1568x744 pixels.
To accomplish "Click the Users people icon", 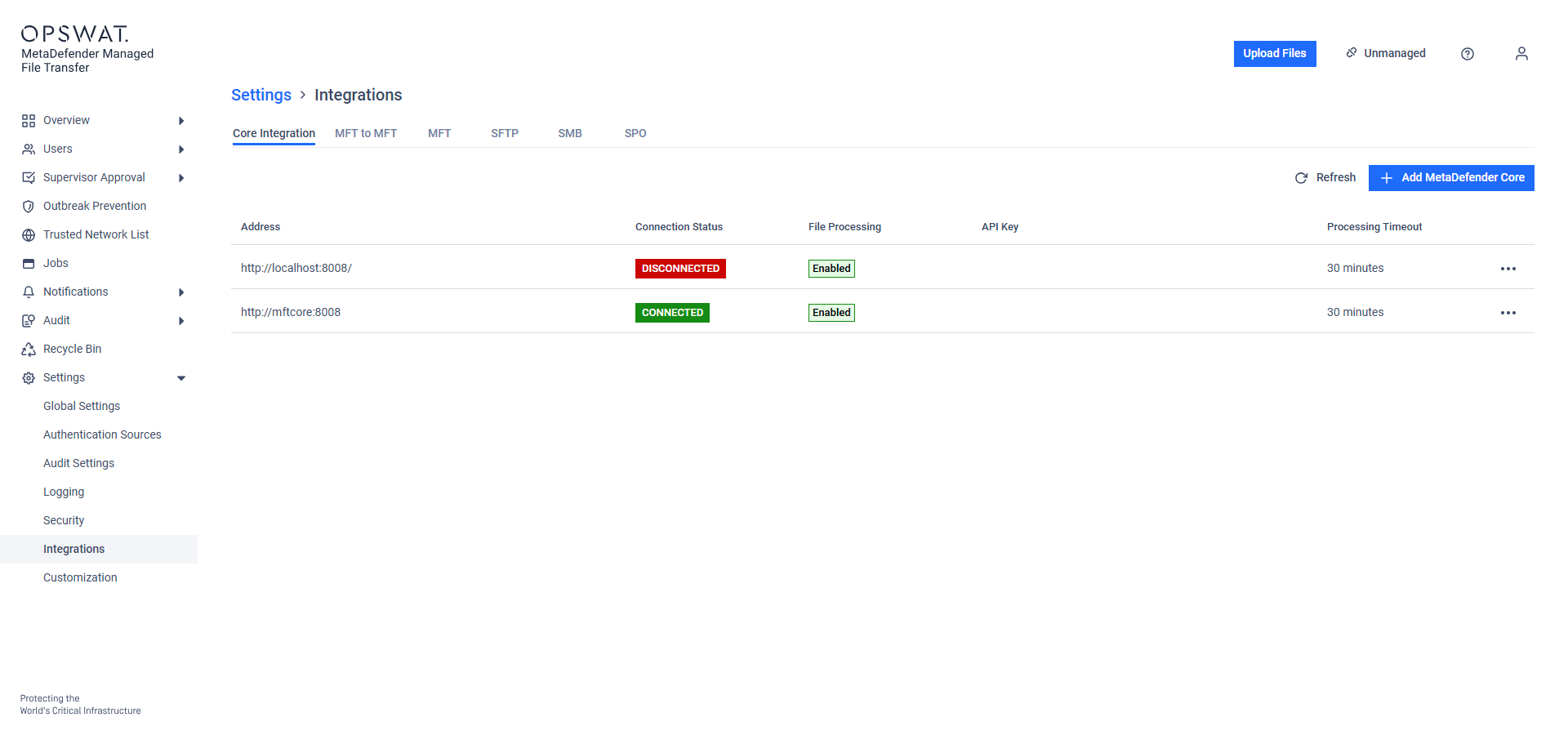I will tap(29, 149).
